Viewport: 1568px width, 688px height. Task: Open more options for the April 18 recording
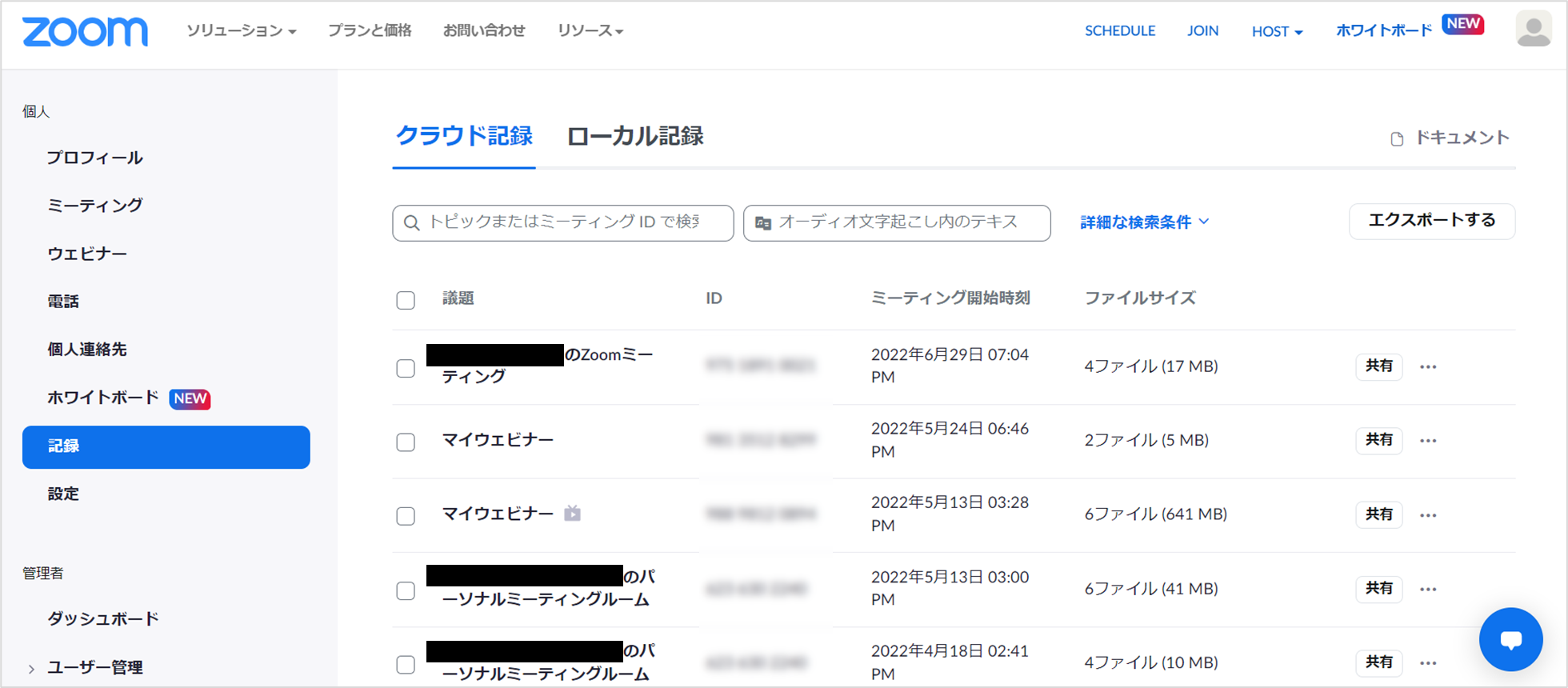pyautogui.click(x=1428, y=663)
